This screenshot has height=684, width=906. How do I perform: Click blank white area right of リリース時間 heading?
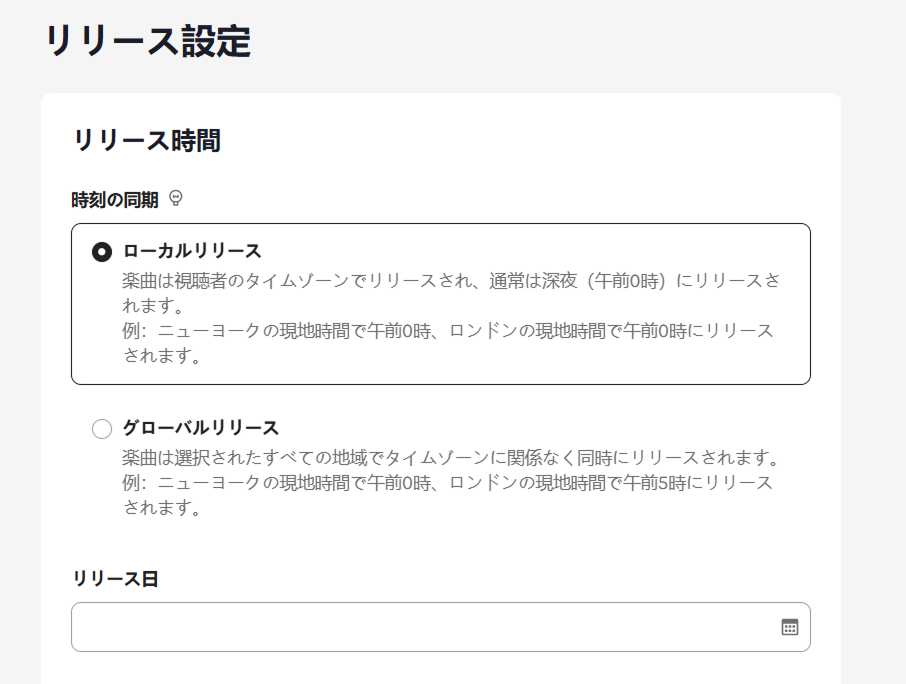pyautogui.click(x=520, y=140)
